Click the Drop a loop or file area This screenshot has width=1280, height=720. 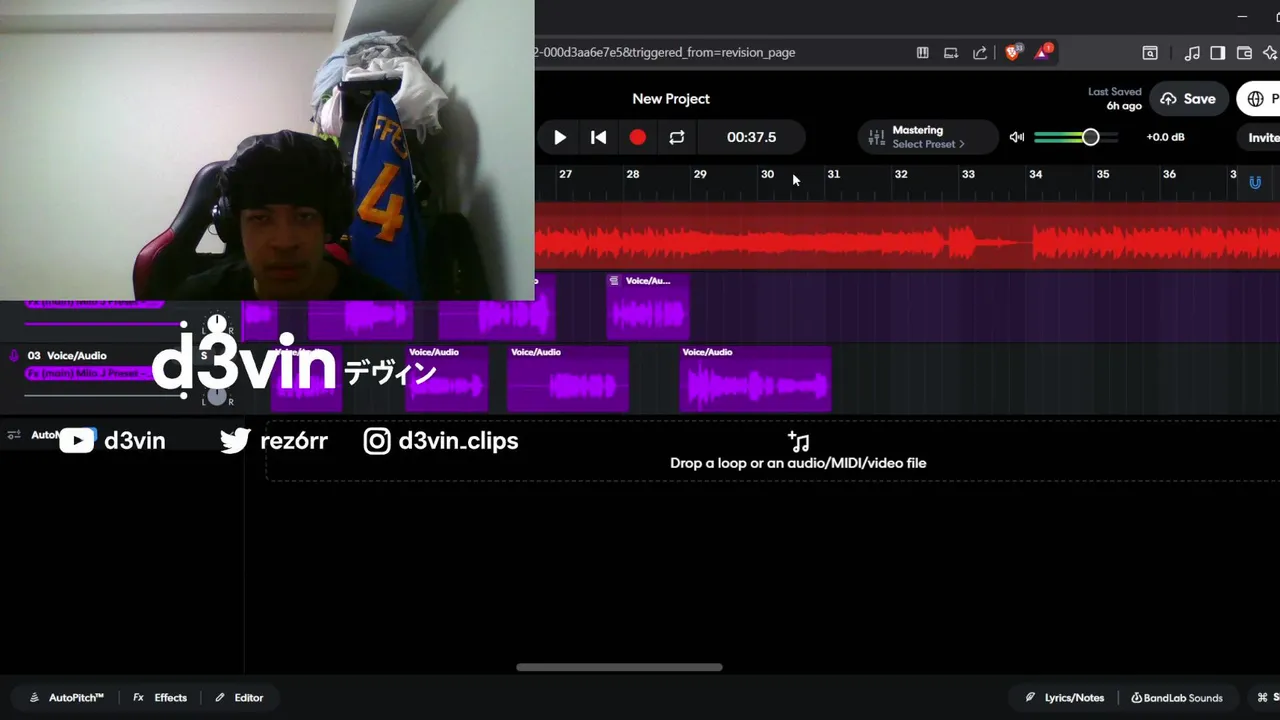(x=772, y=451)
